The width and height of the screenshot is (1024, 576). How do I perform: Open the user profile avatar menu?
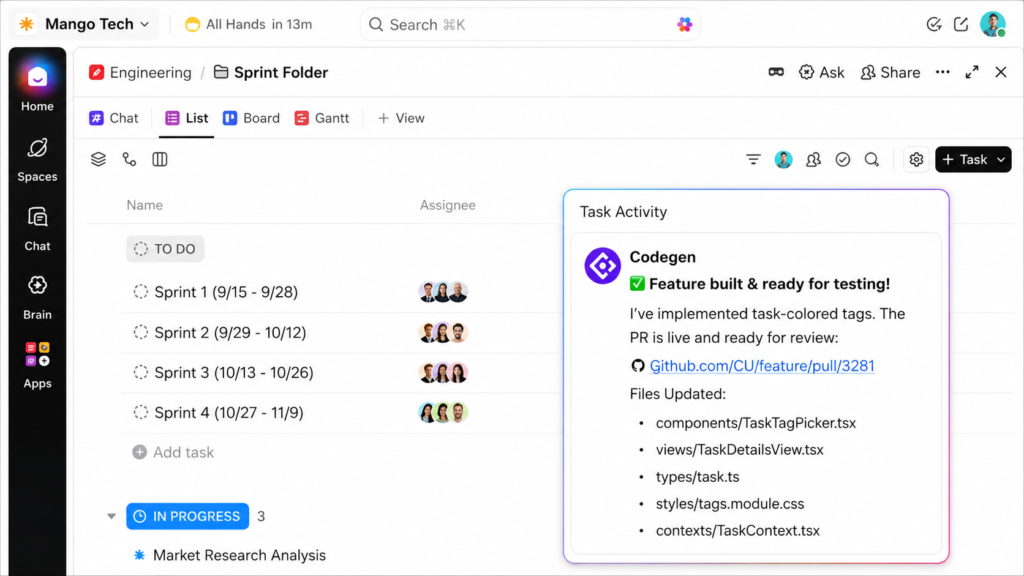pos(993,24)
